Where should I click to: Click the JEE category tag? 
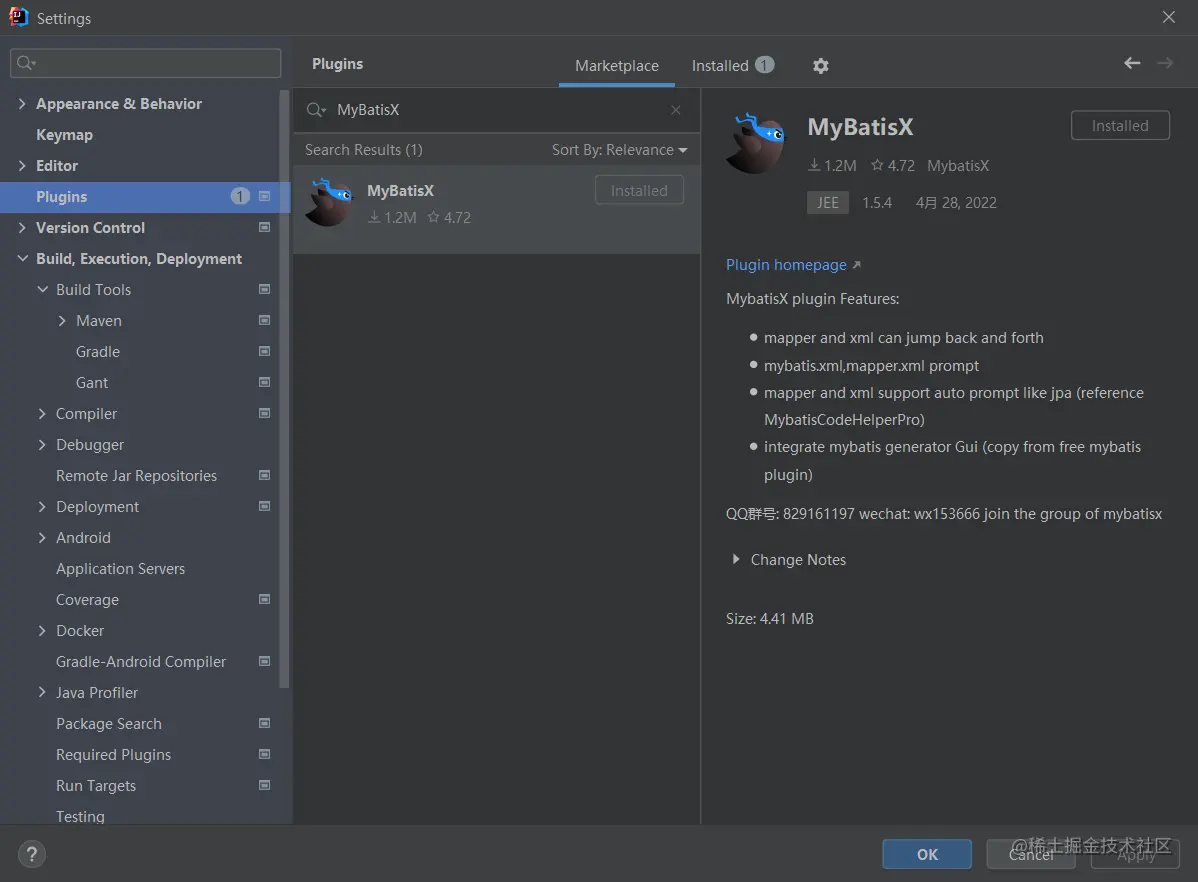827,203
